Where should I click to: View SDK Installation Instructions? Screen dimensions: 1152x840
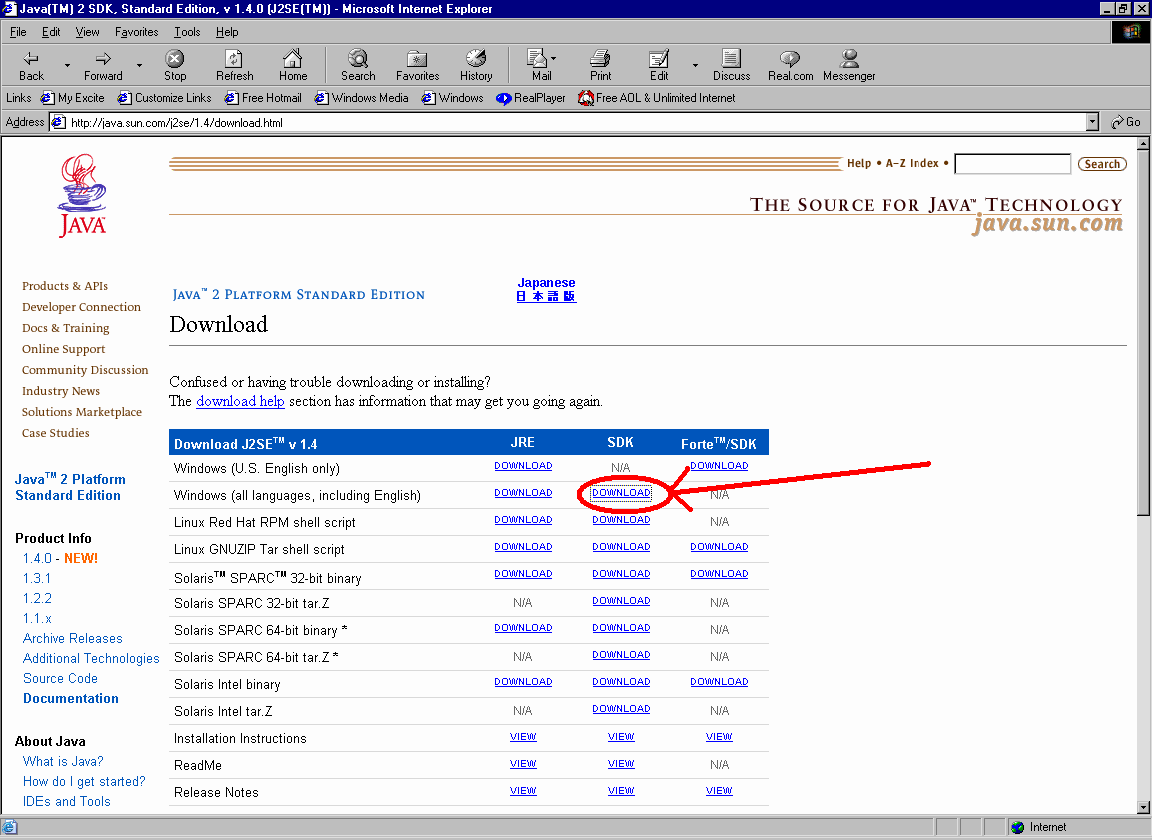[621, 736]
